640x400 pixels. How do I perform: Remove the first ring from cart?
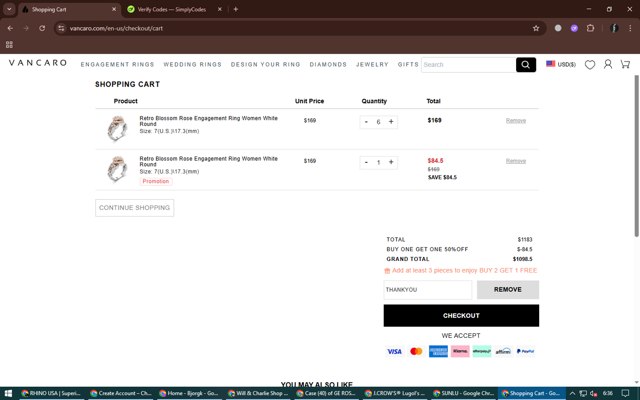pos(516,120)
